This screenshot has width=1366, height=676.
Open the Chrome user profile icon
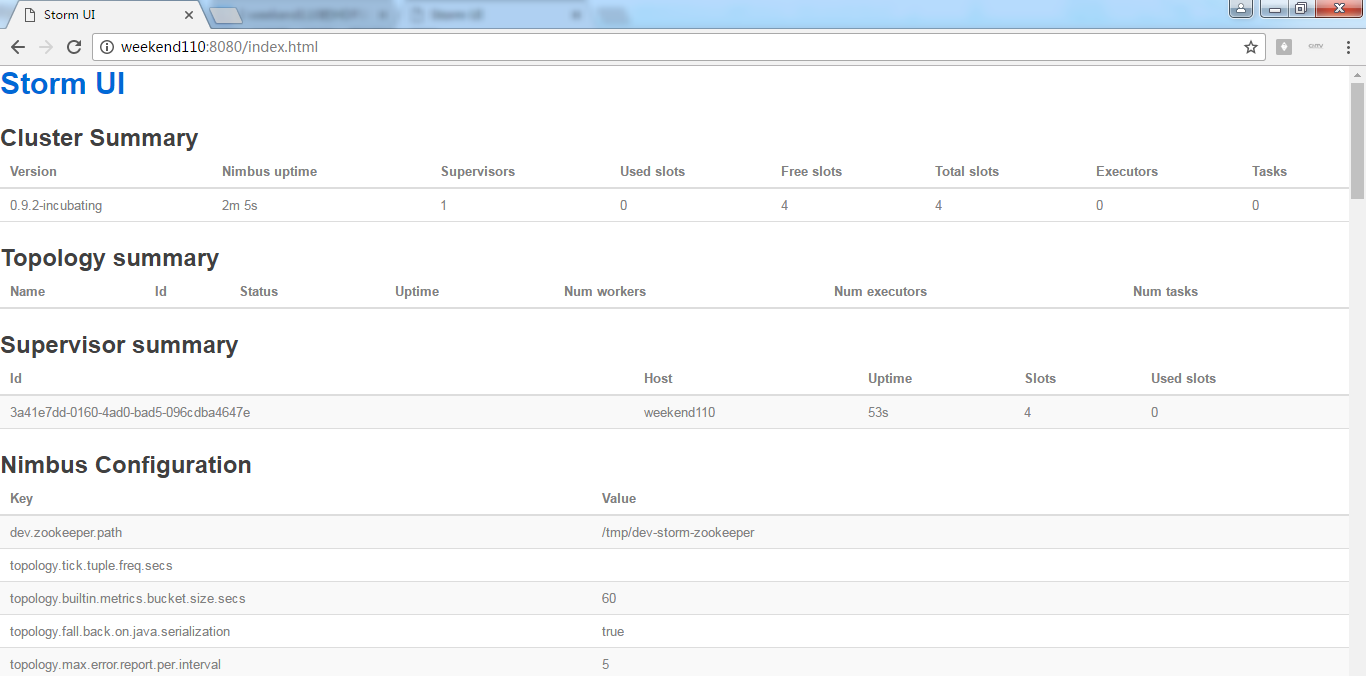(x=1240, y=9)
